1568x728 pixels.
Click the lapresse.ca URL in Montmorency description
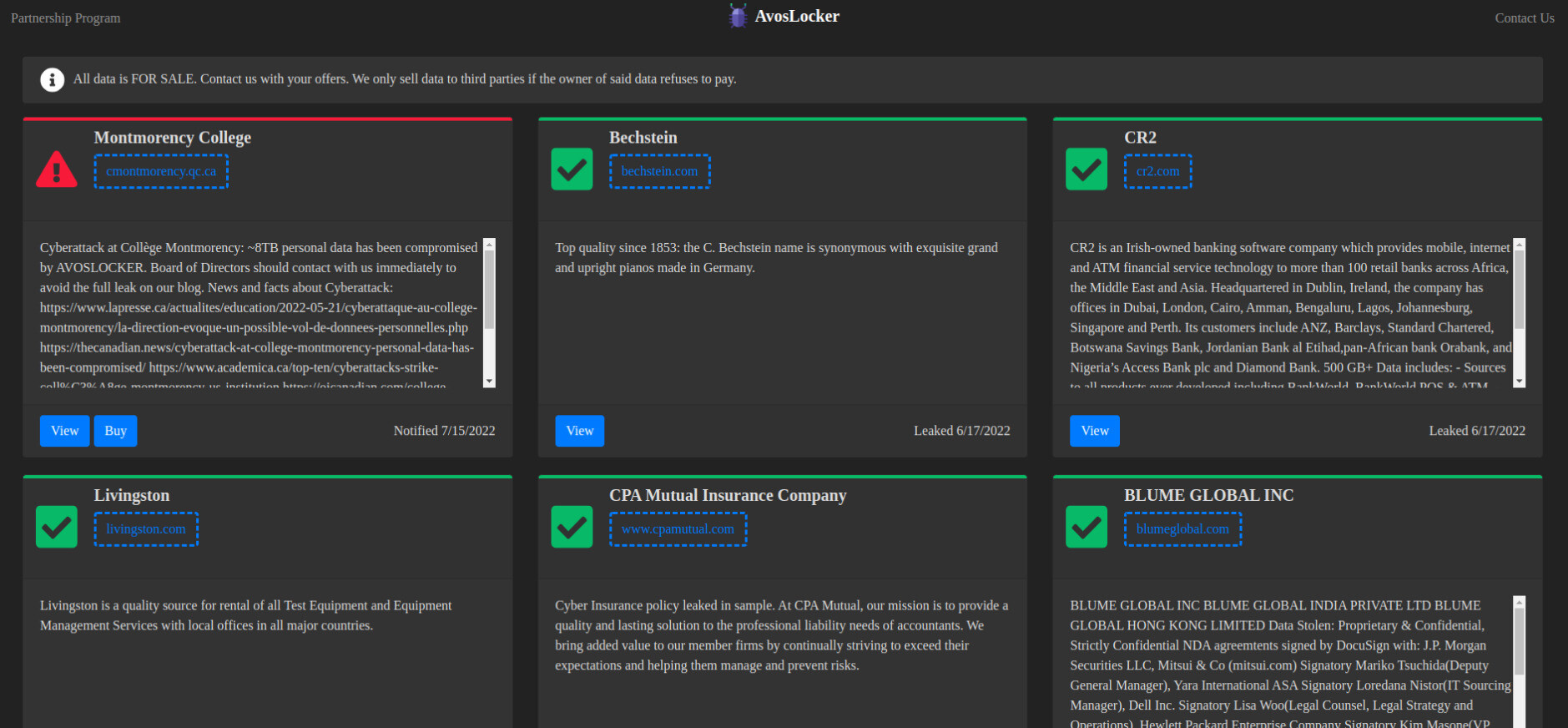coord(259,318)
